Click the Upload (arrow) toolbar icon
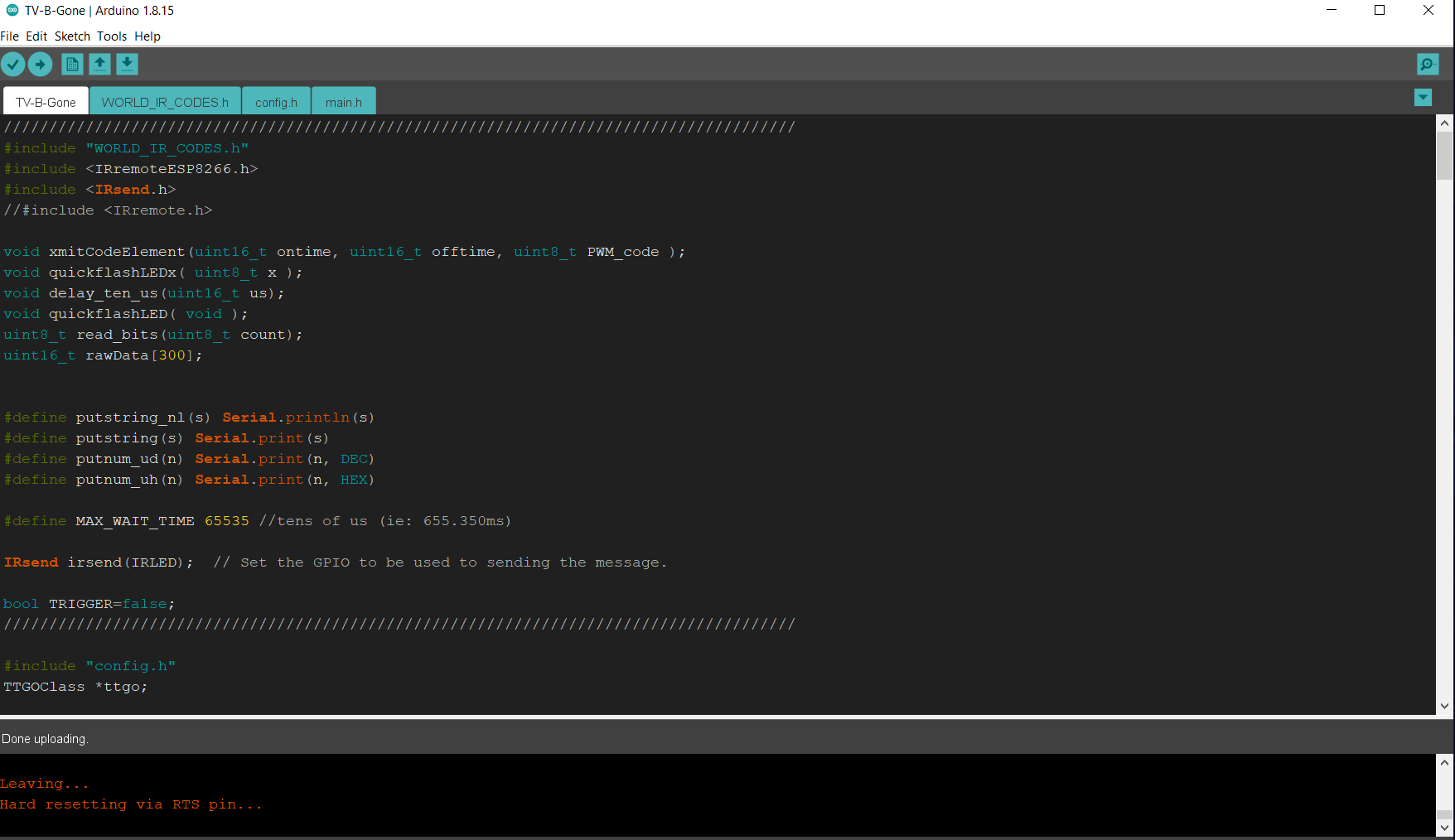The height and width of the screenshot is (840, 1455). pos(40,64)
